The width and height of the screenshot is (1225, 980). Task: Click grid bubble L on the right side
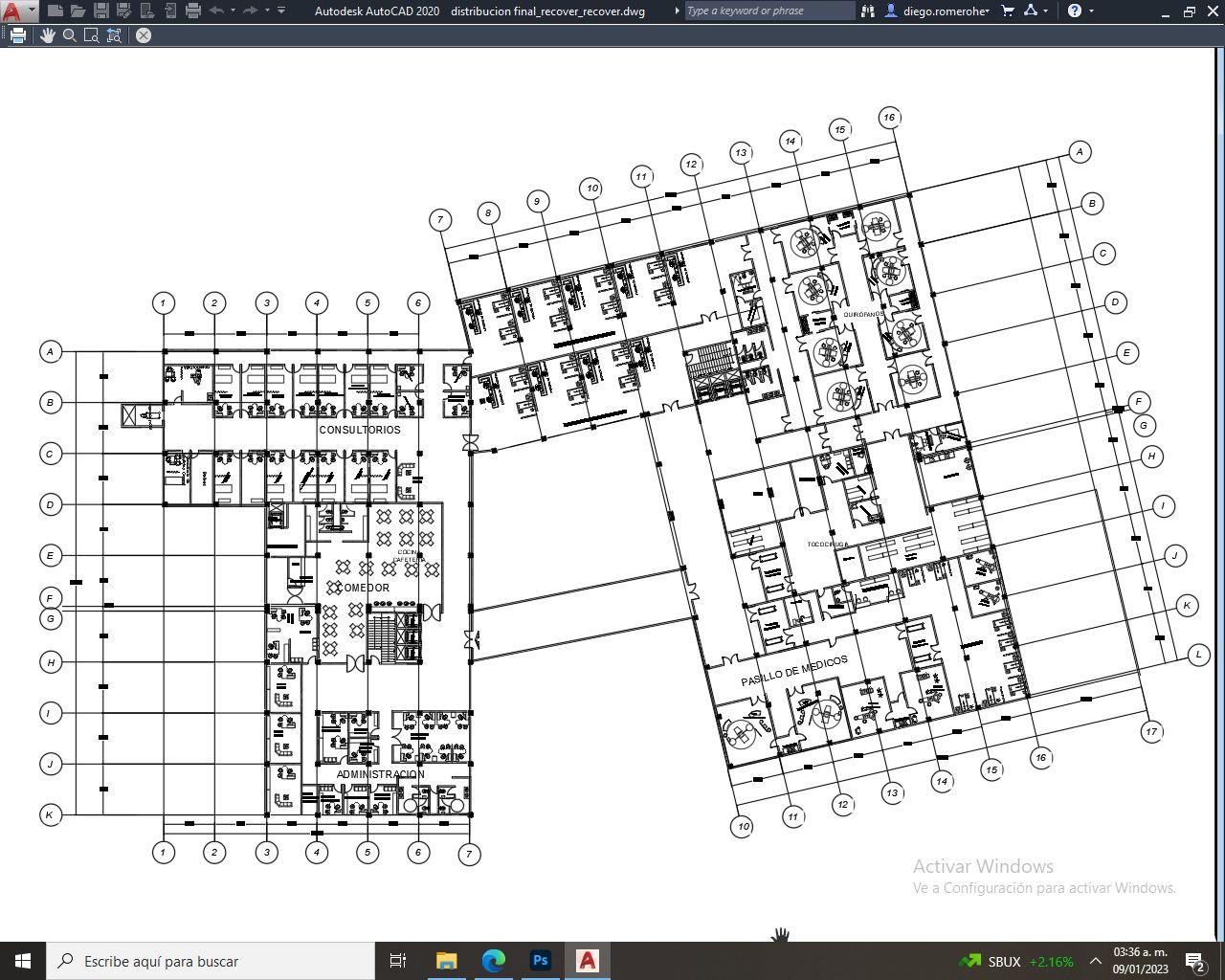coord(1198,656)
